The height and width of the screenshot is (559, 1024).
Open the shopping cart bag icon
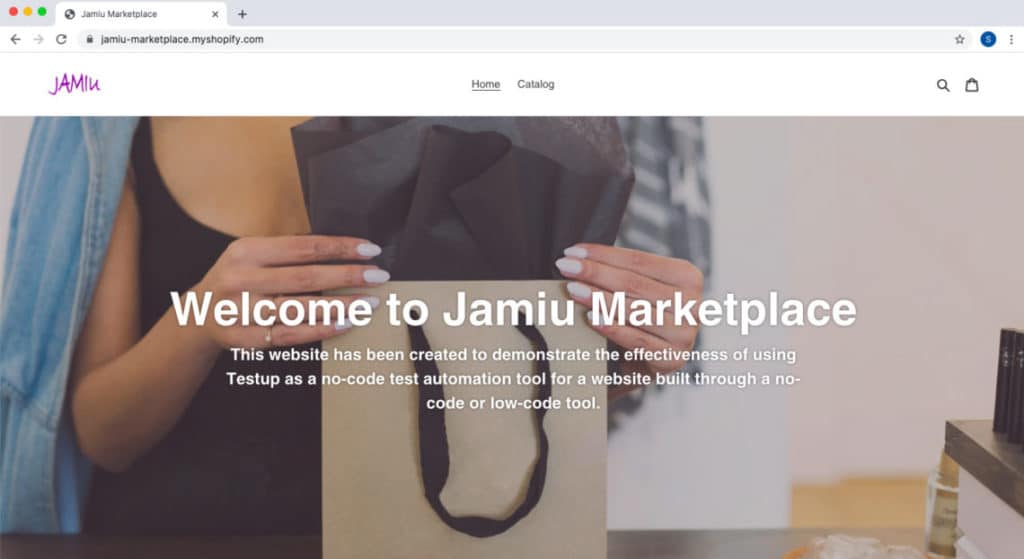tap(972, 85)
